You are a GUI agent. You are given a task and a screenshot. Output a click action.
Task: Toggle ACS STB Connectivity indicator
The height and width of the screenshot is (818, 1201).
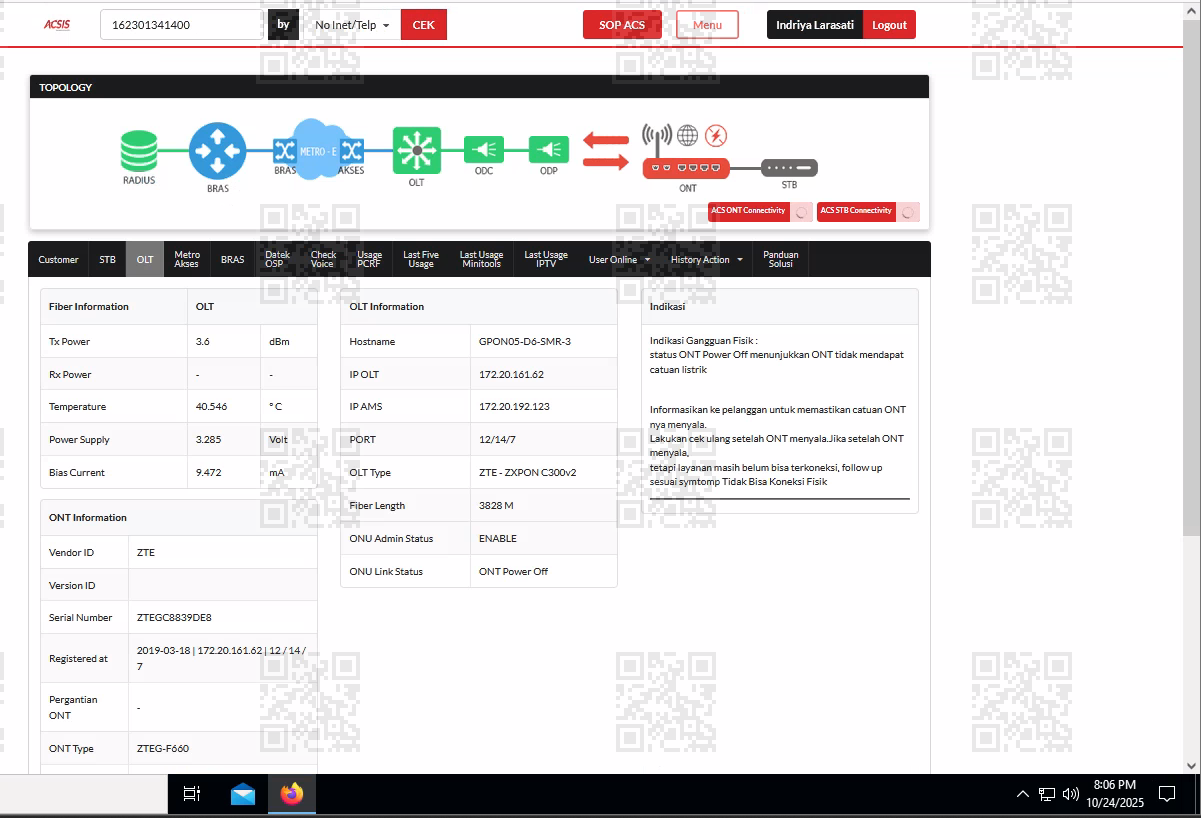(x=868, y=211)
